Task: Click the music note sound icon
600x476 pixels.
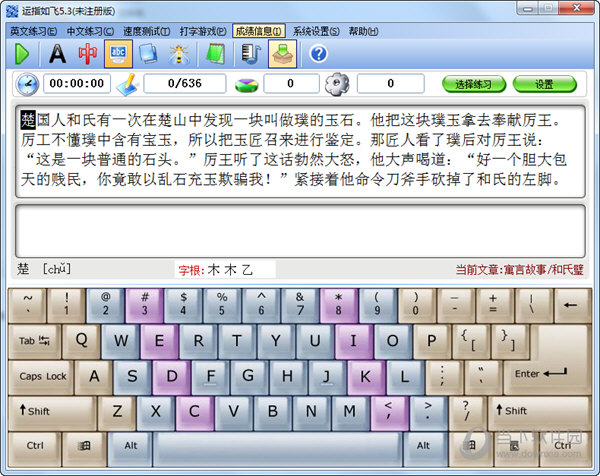Action: coord(251,54)
